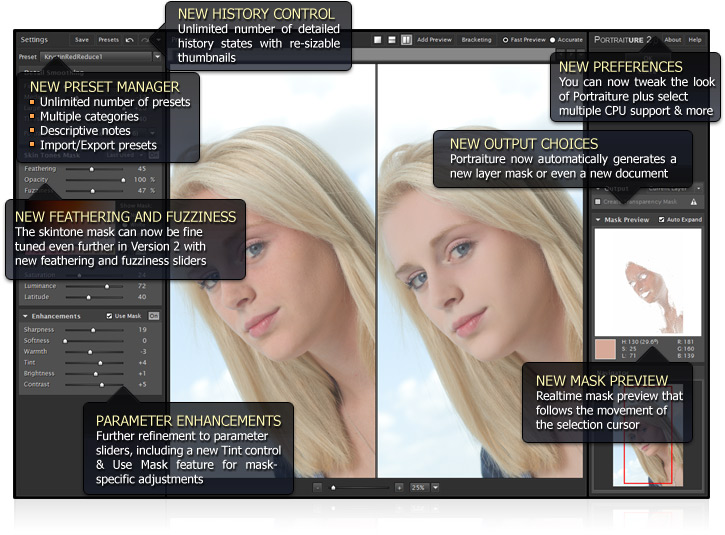Click the Add Preview button
The width and height of the screenshot is (725, 535).
point(434,40)
